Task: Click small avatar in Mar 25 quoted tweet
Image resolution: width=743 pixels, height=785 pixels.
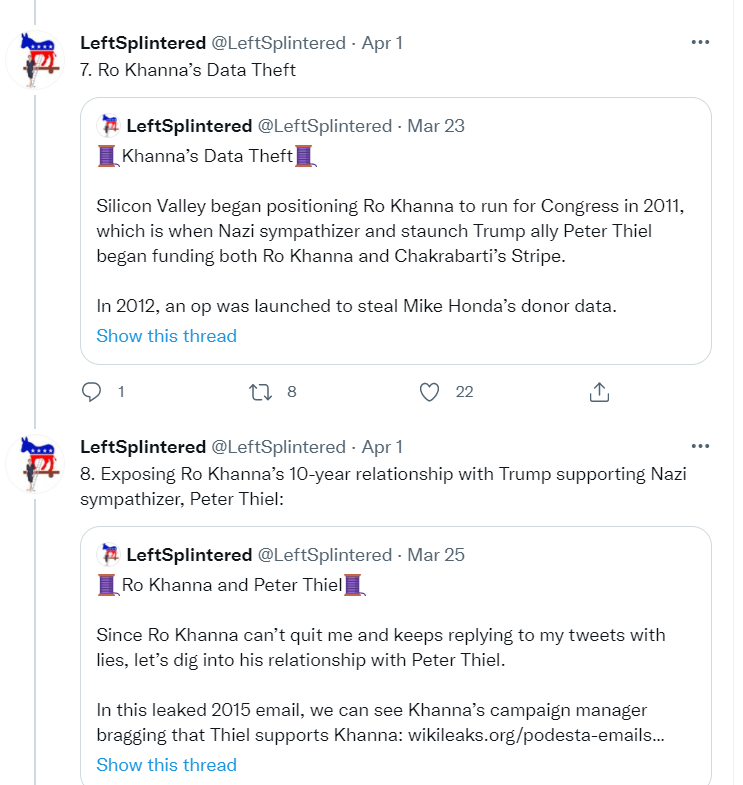Action: coord(108,555)
